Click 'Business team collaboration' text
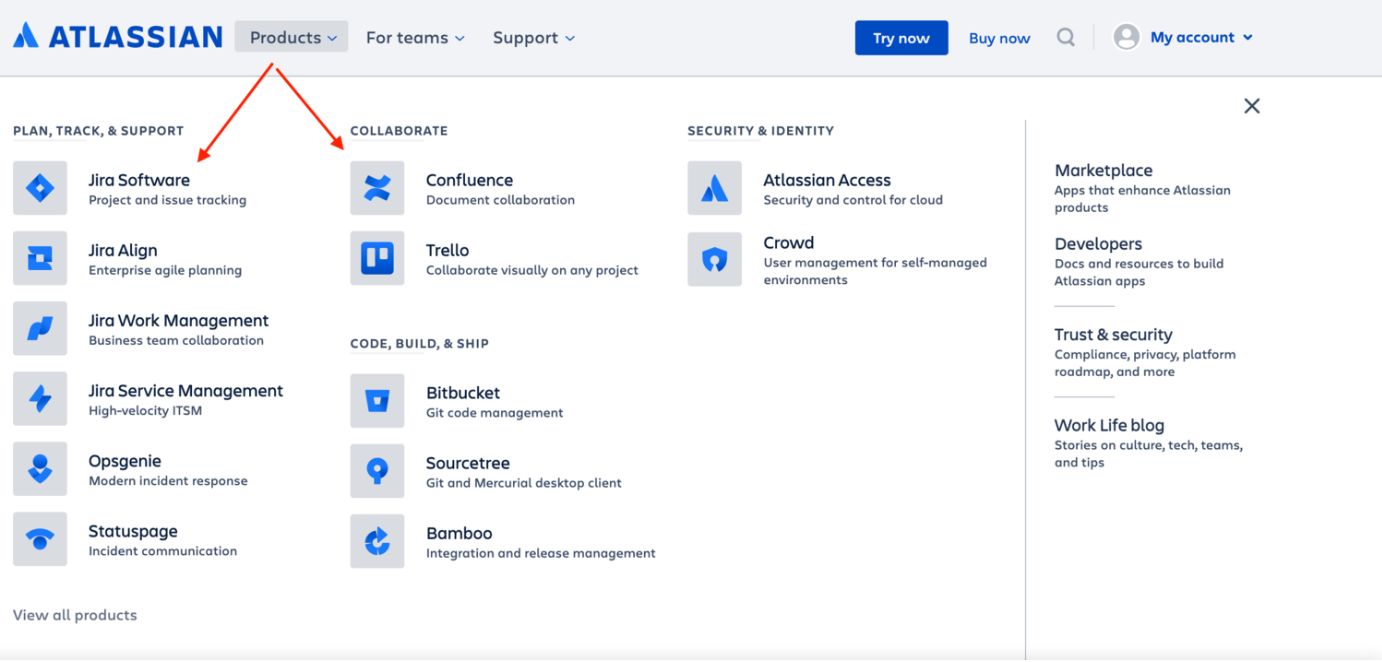The width and height of the screenshot is (1382, 662). (176, 340)
